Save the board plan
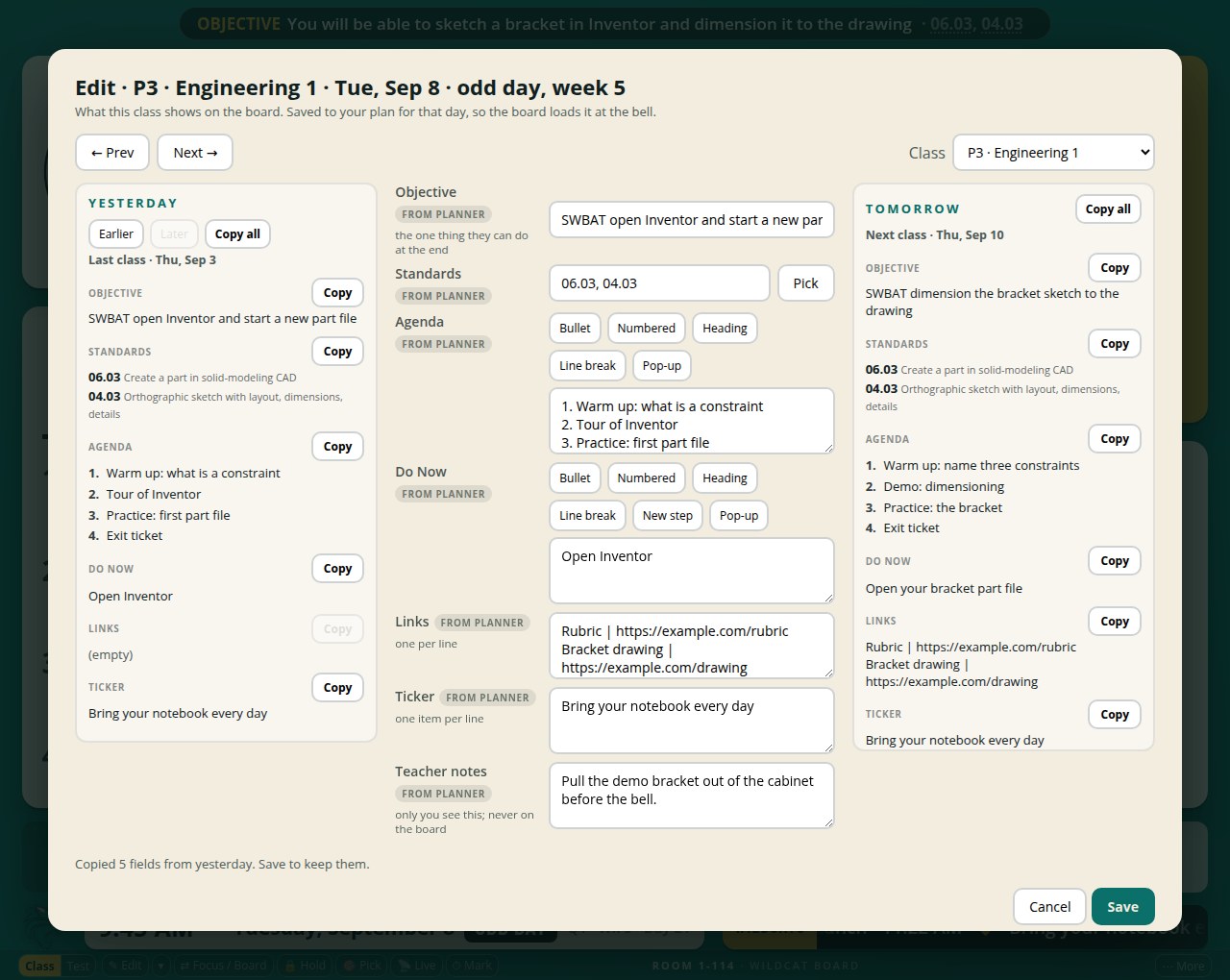The image size is (1230, 980). (1122, 907)
